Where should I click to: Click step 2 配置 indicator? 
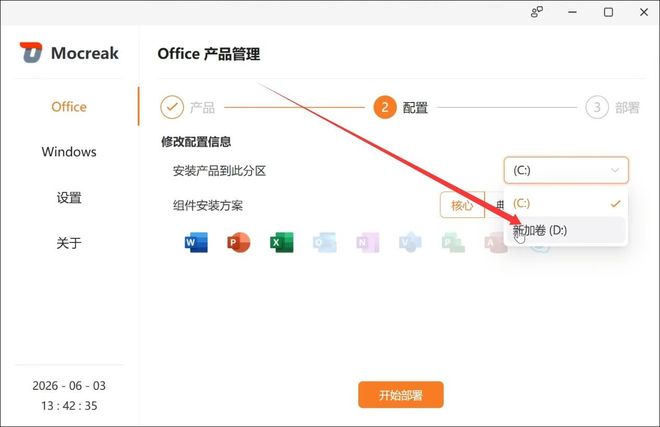401,107
